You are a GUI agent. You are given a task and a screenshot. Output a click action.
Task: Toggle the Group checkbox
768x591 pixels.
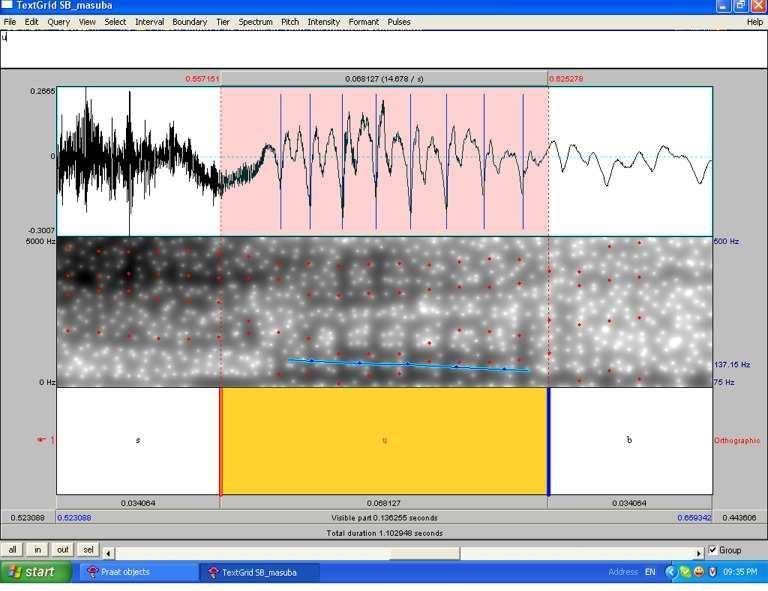pos(713,550)
